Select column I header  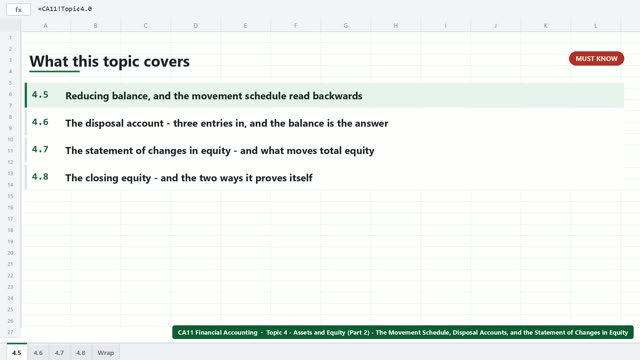446,25
